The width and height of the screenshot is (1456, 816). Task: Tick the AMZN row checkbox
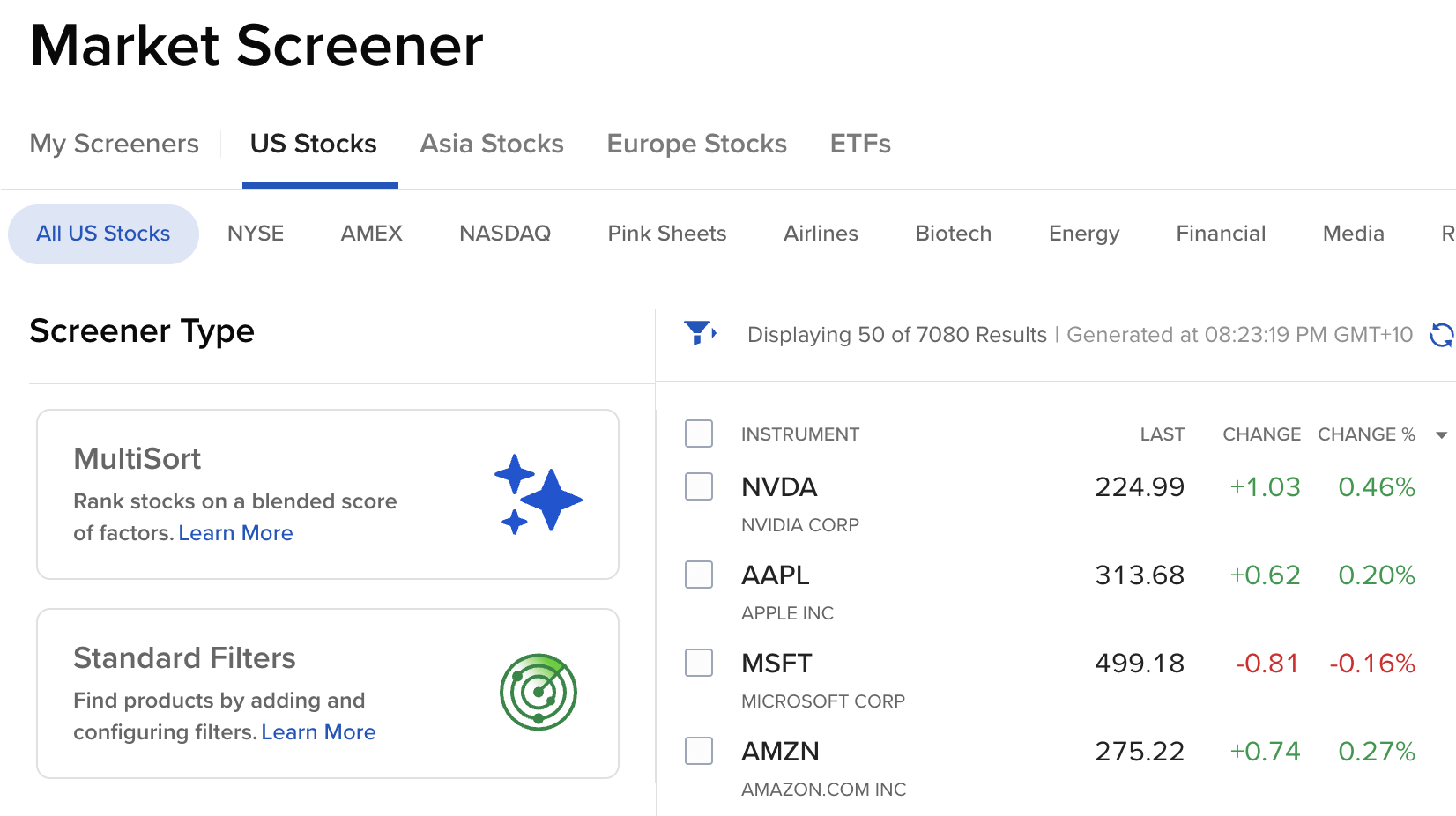(699, 751)
